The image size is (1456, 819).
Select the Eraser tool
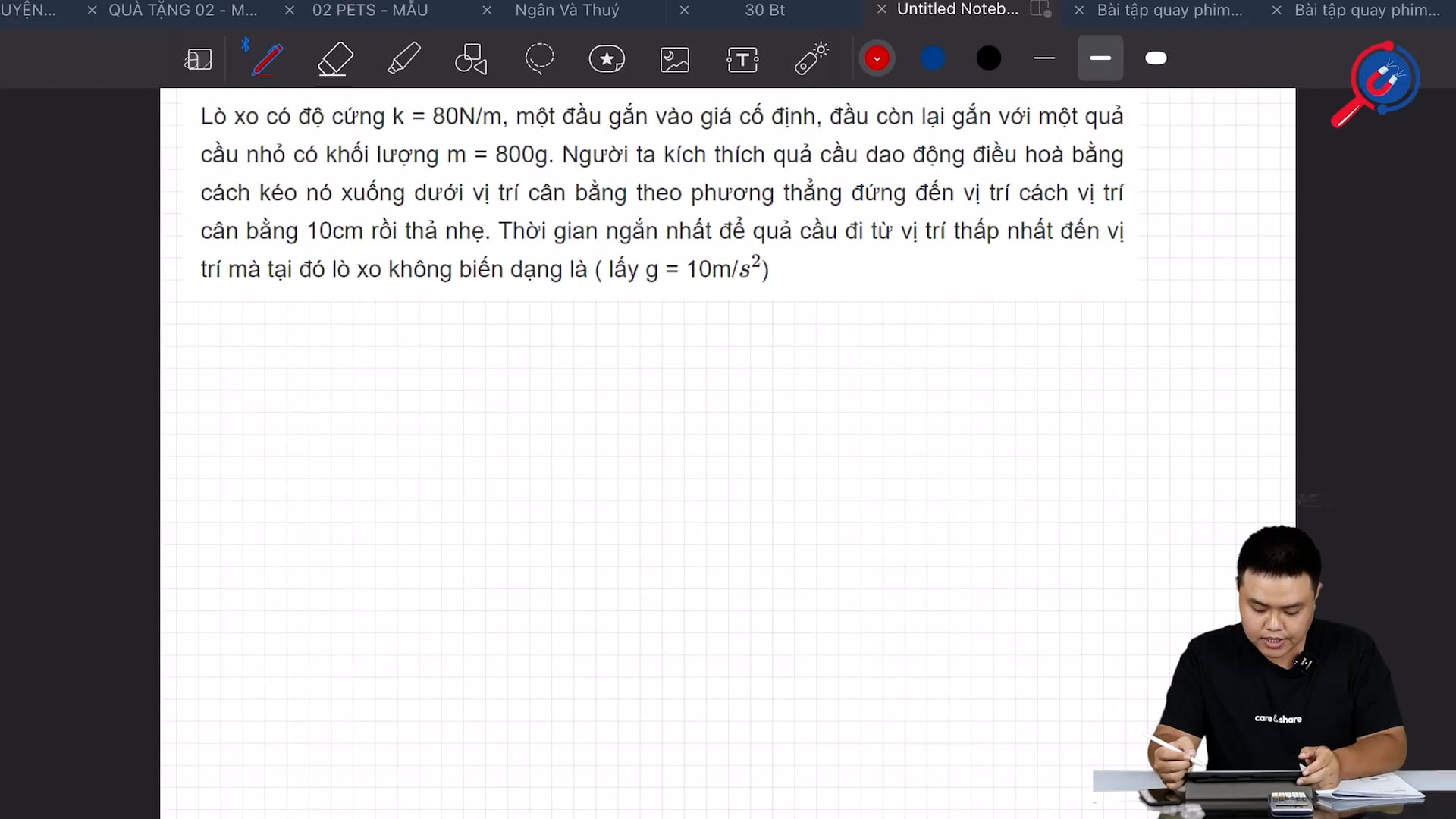click(x=335, y=59)
